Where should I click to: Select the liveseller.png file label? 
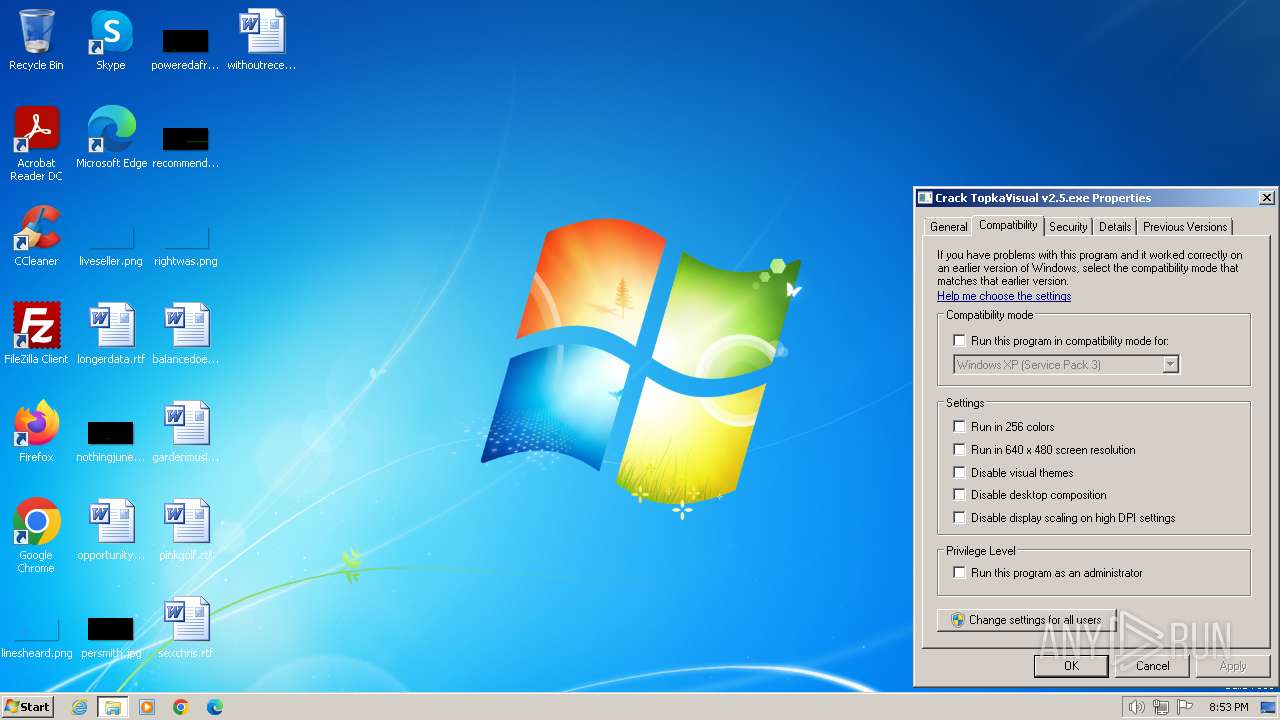pyautogui.click(x=111, y=261)
